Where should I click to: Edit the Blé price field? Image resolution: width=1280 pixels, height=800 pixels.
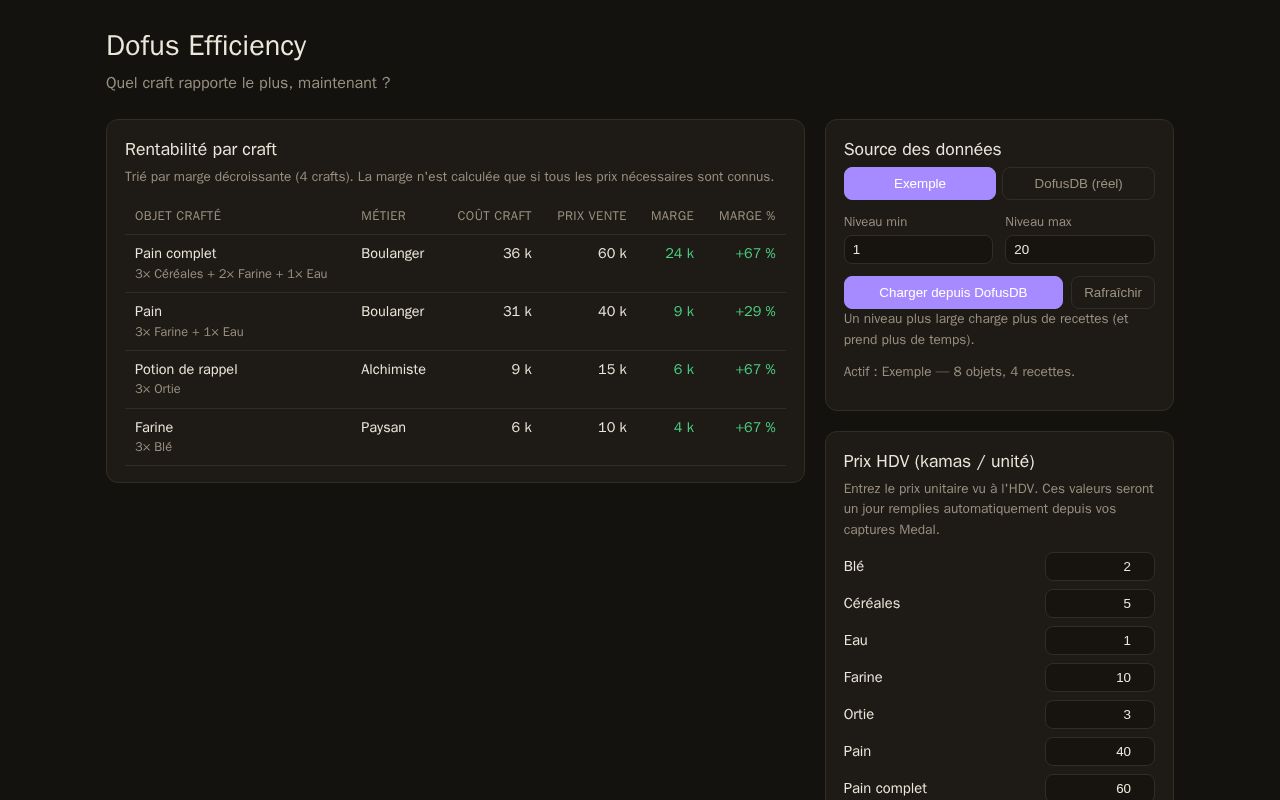point(1099,566)
